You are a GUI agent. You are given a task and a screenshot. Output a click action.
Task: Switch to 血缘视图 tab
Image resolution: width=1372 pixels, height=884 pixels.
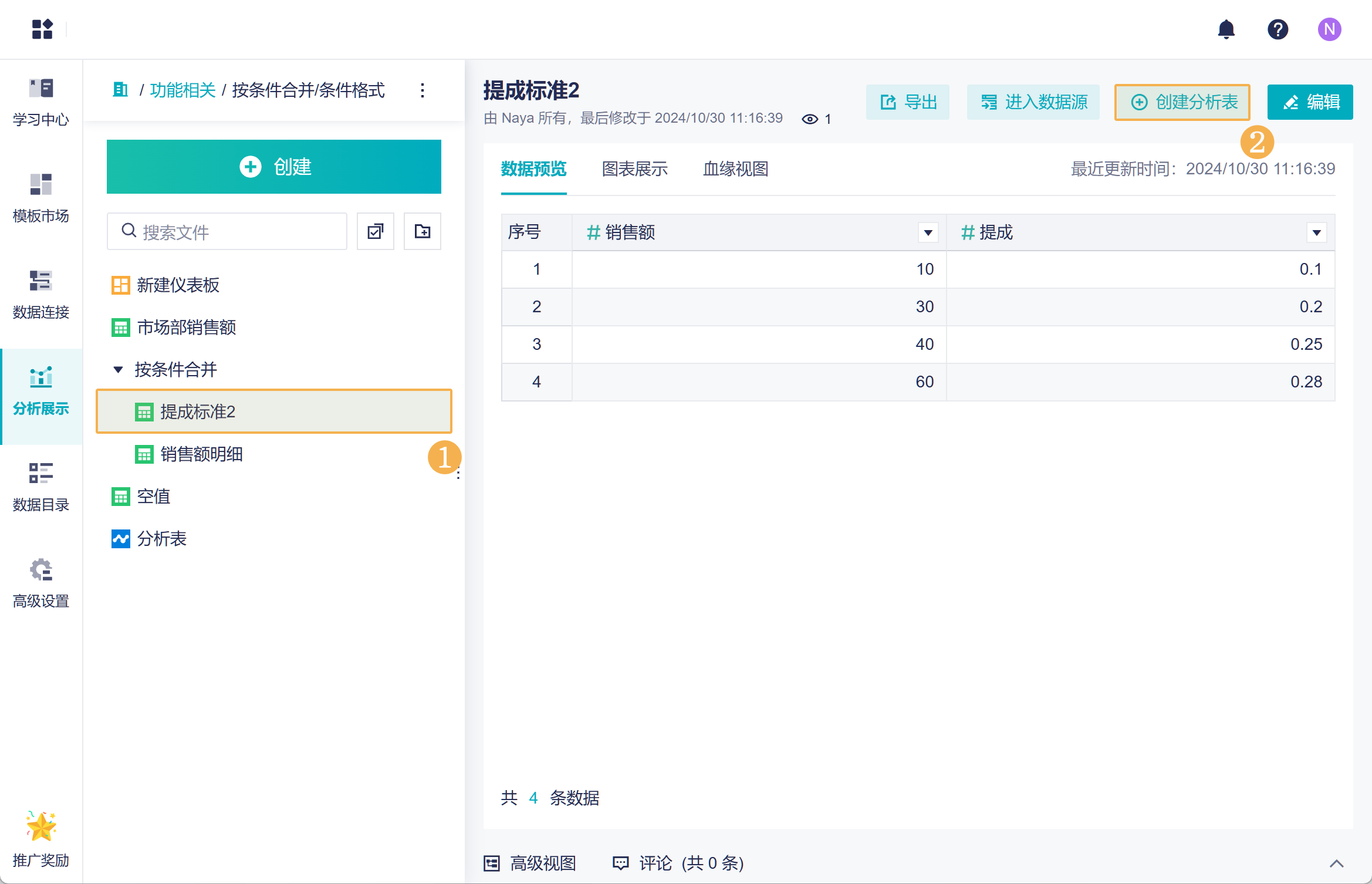tap(735, 169)
